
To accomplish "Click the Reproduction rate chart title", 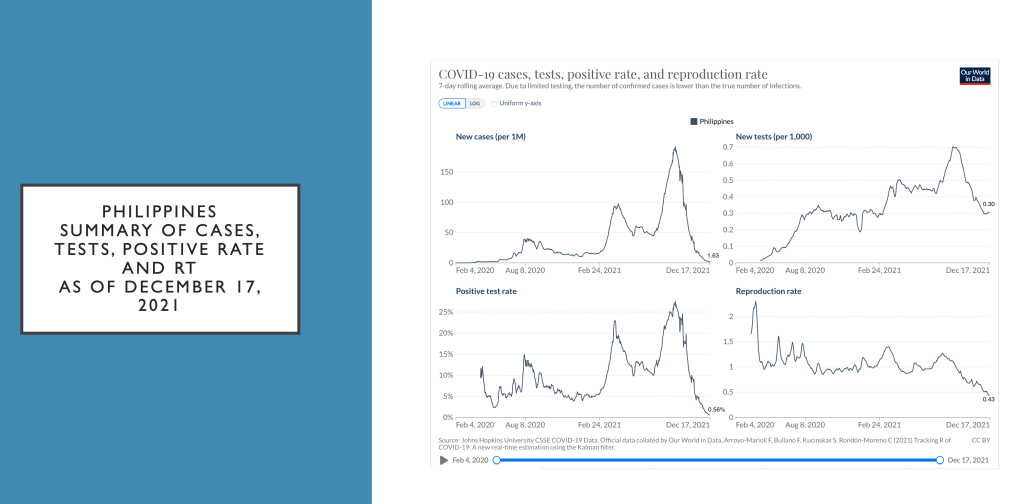I will coord(768,291).
